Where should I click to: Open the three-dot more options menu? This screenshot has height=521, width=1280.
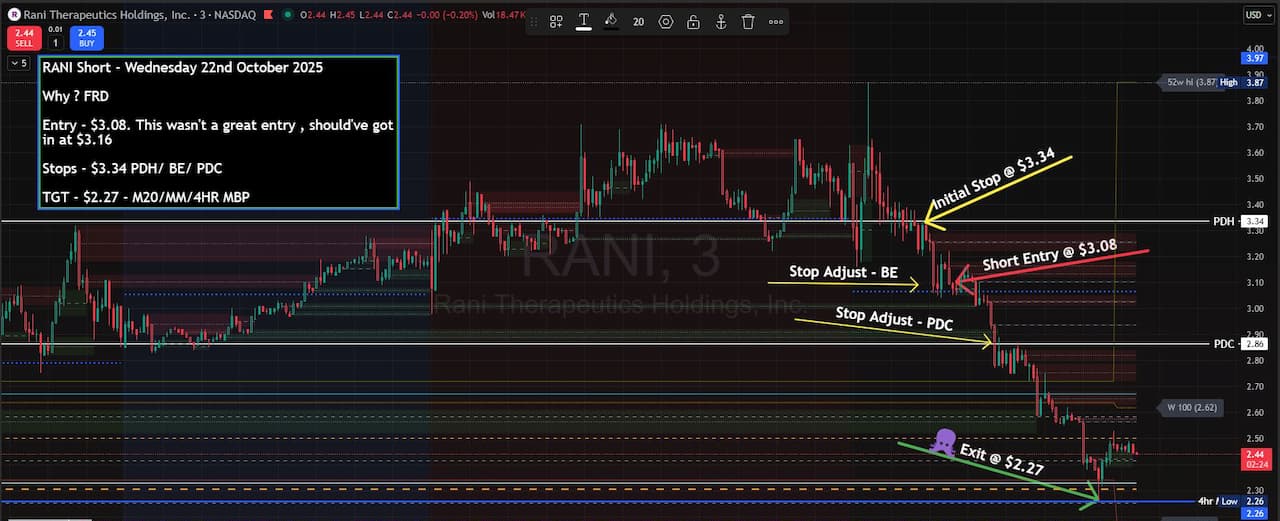[776, 21]
